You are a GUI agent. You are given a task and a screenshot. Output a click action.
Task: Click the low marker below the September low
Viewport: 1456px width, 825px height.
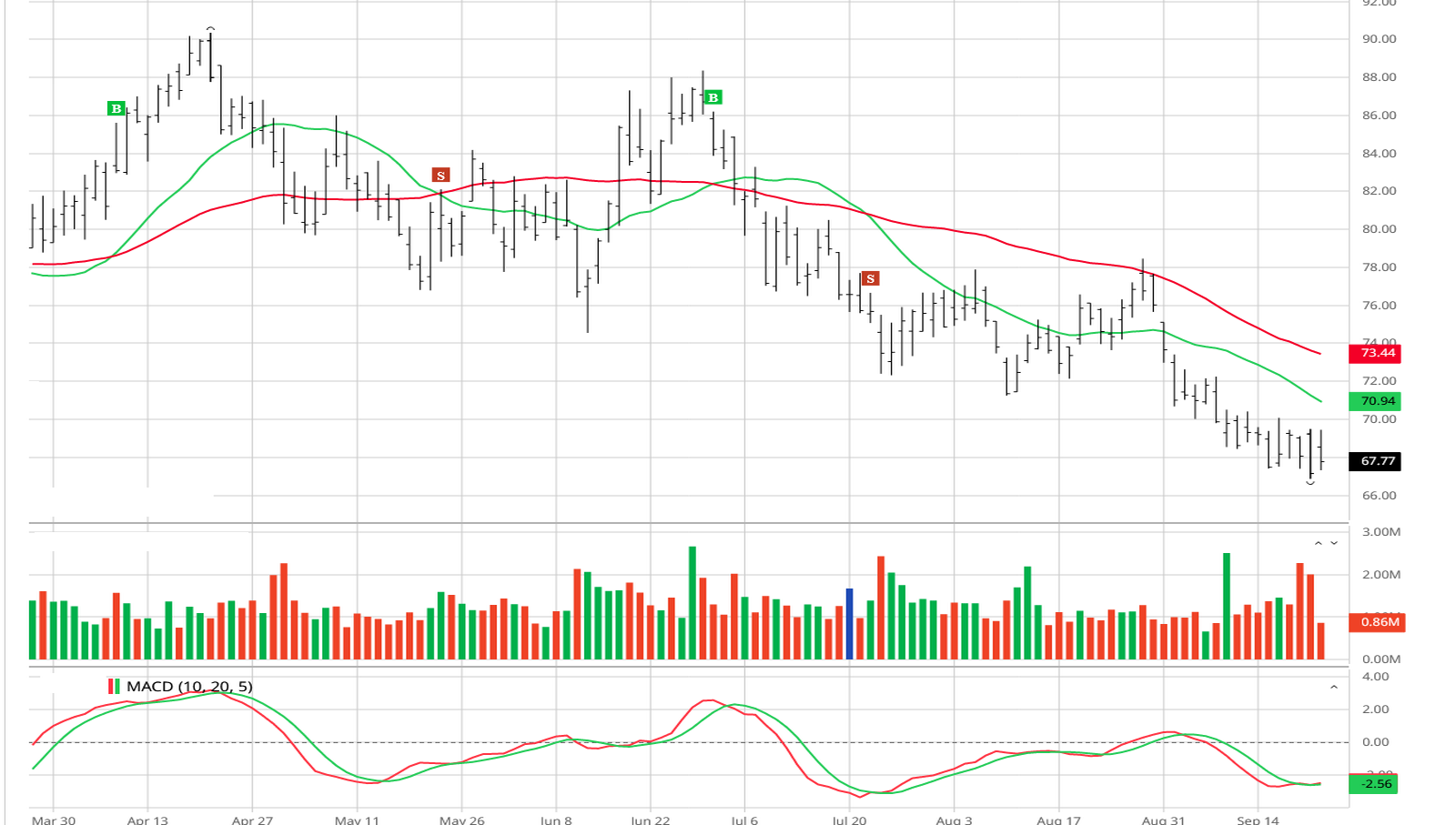point(1310,483)
